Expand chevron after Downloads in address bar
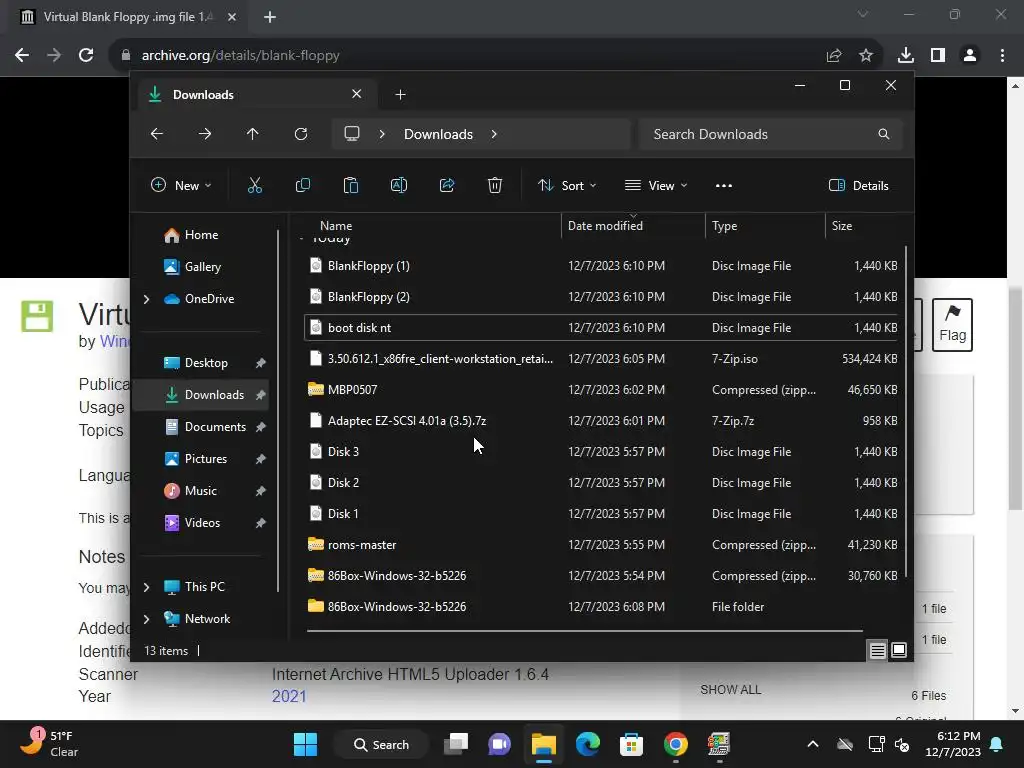The height and width of the screenshot is (768, 1024). pyautogui.click(x=494, y=134)
